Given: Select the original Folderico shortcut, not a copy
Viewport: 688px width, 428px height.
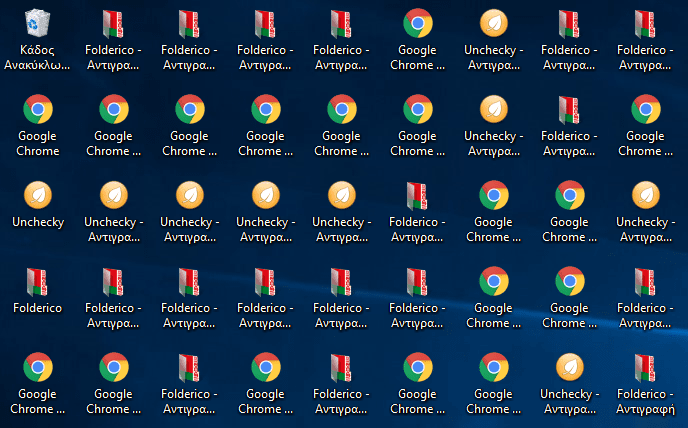Looking at the screenshot, I should tap(38, 281).
